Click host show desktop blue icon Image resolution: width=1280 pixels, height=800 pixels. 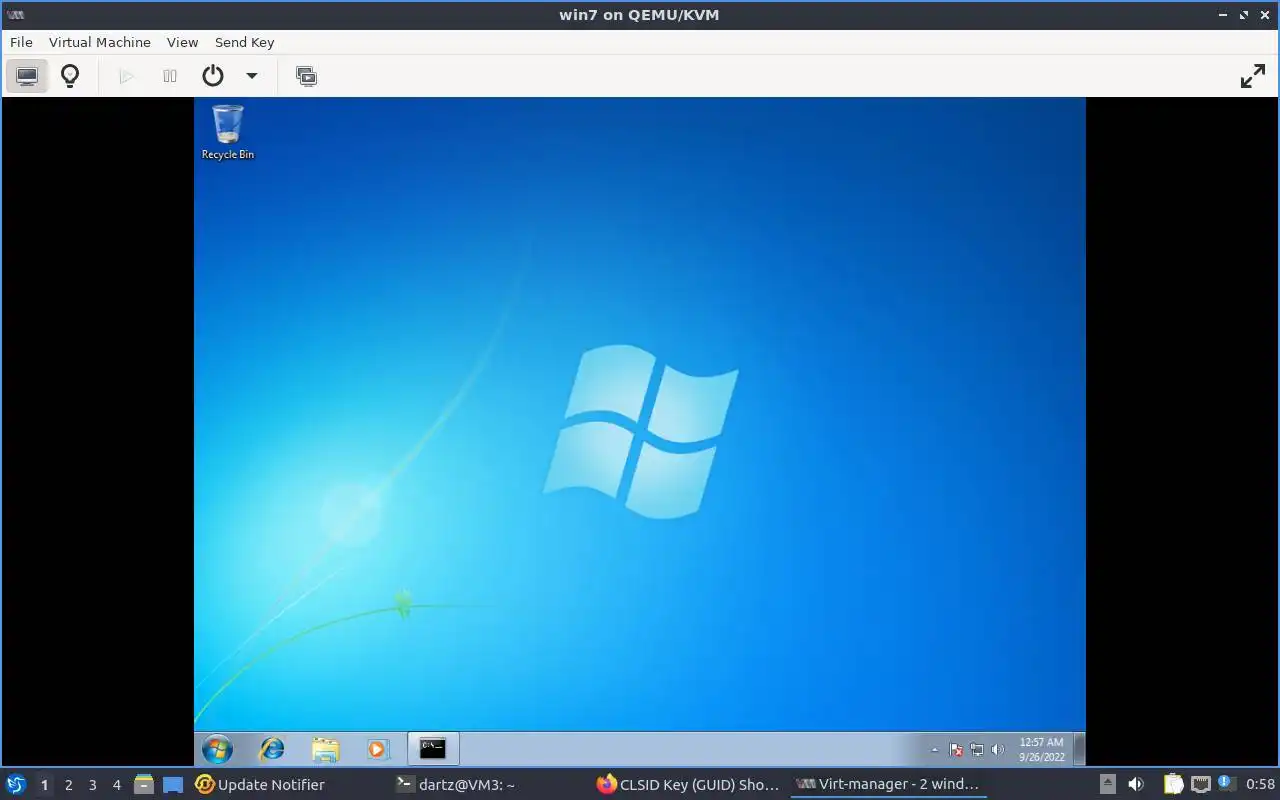tap(173, 785)
